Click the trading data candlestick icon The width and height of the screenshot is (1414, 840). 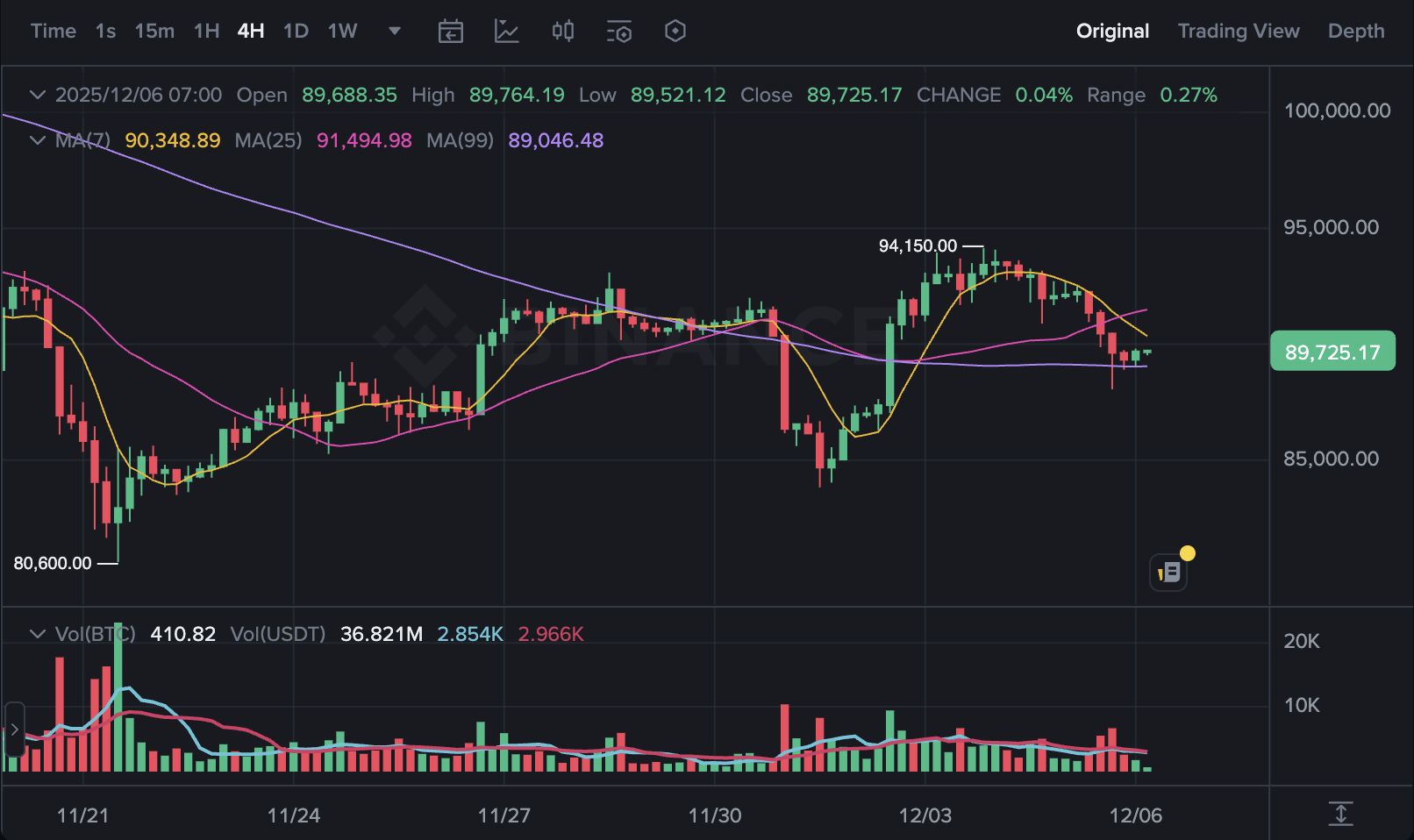(562, 31)
